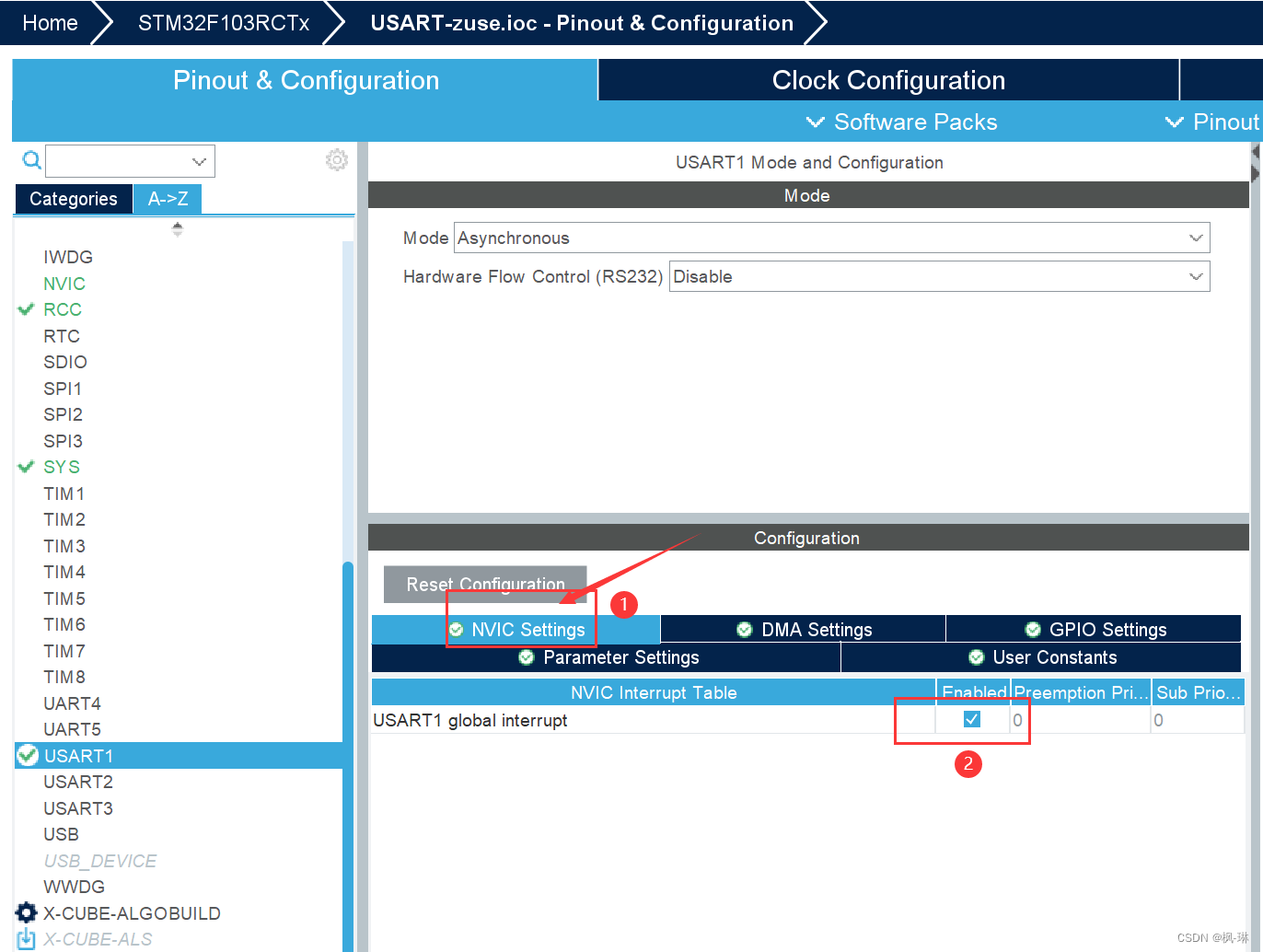Image resolution: width=1263 pixels, height=952 pixels.
Task: Open the User Constants tab
Action: pos(1042,657)
